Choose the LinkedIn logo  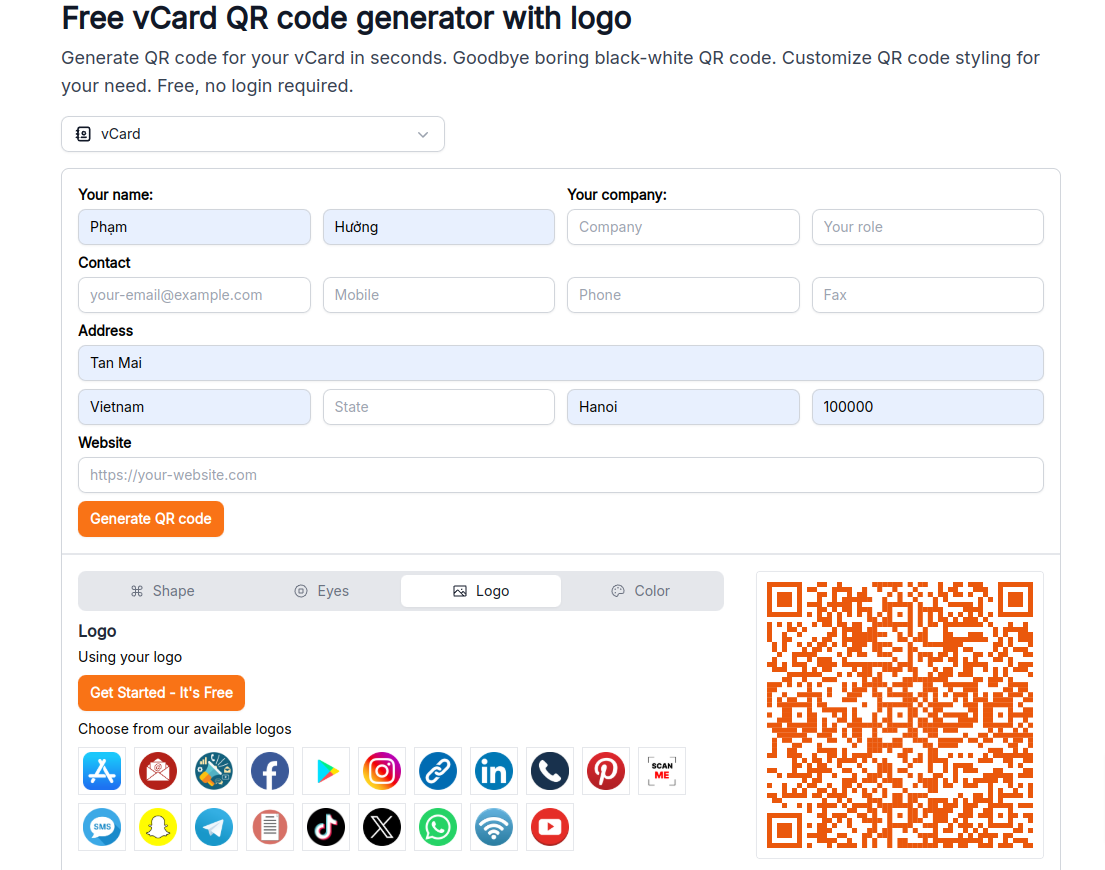tap(494, 771)
